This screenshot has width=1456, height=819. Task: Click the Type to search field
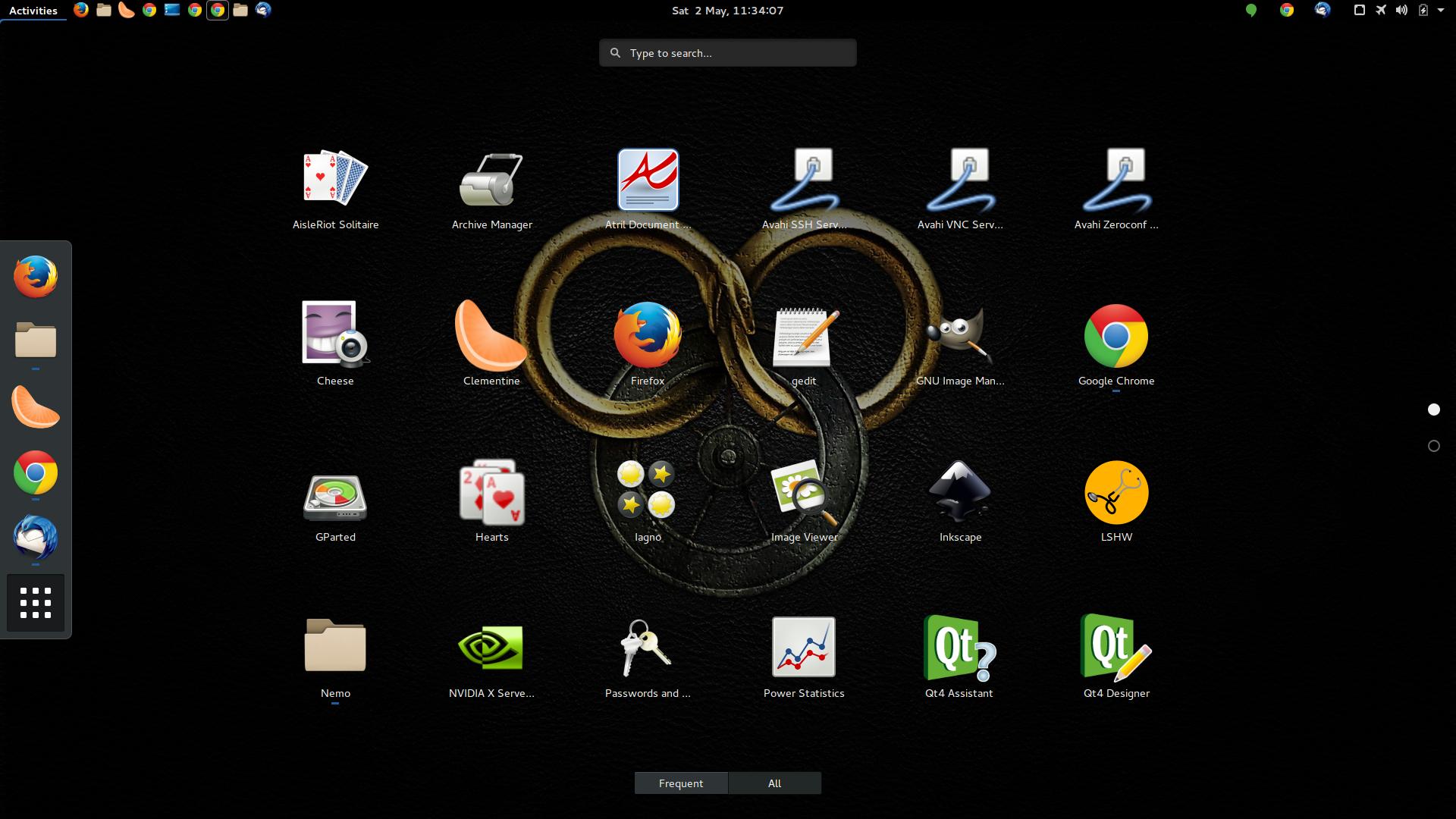[x=727, y=52]
